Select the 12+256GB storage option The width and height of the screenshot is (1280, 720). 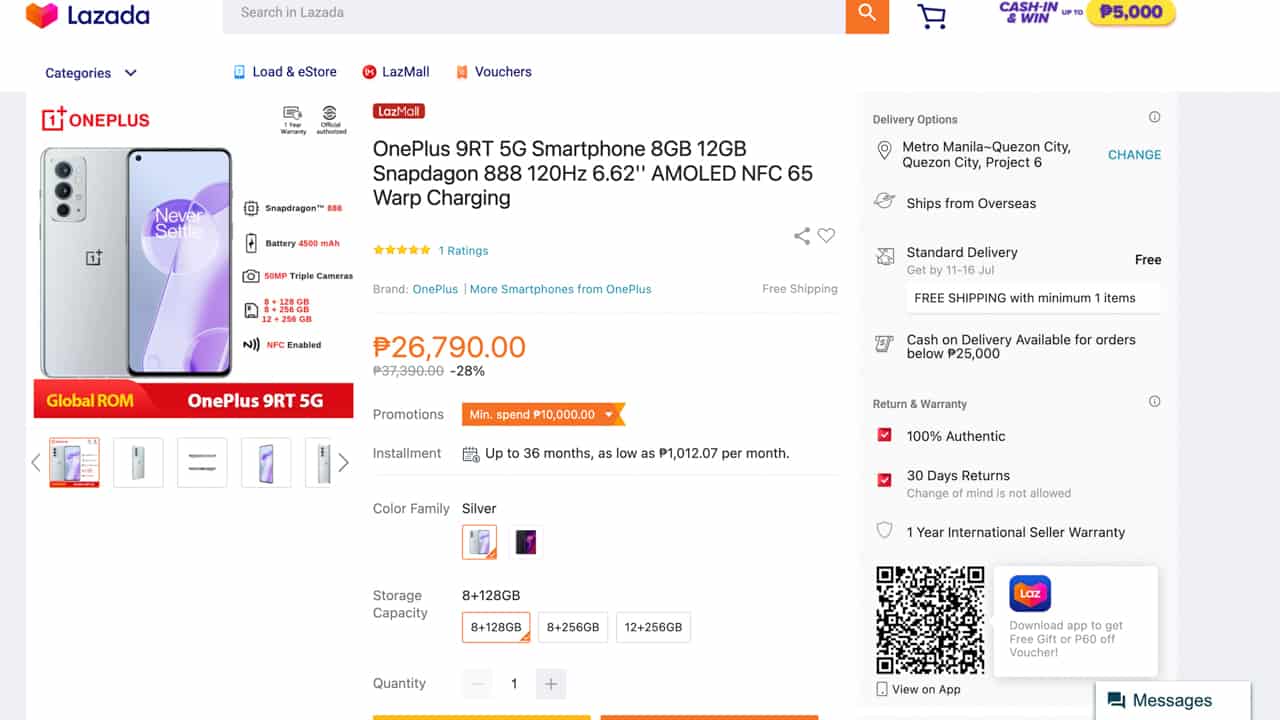[x=653, y=627]
